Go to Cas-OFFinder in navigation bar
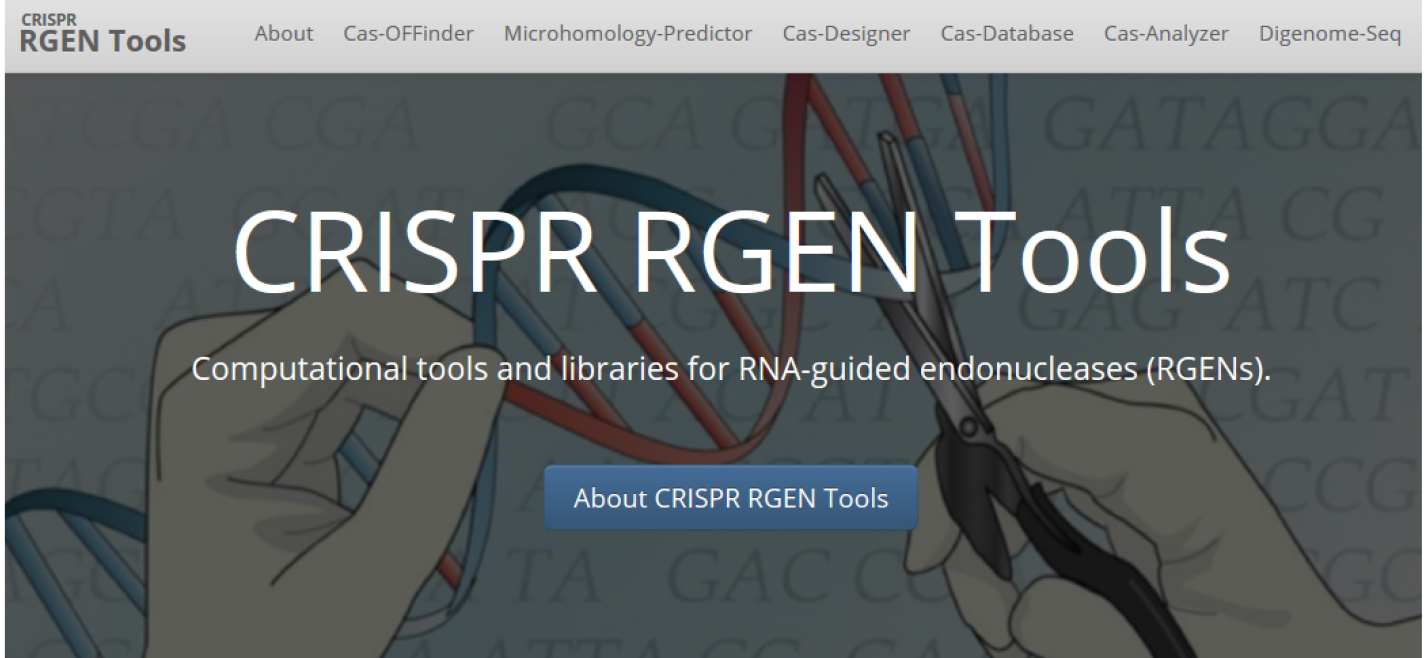 click(408, 34)
